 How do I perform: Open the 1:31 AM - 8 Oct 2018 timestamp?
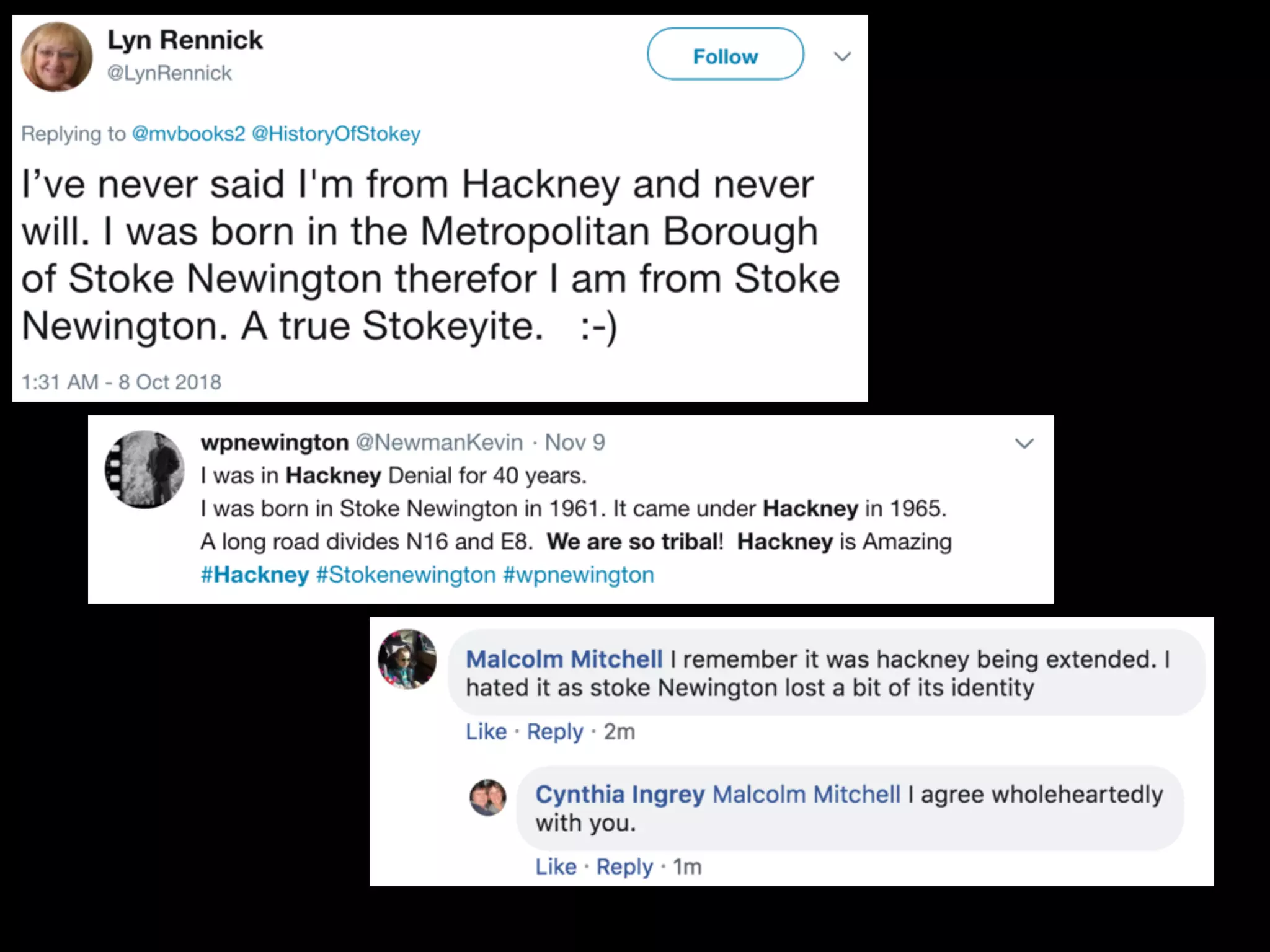pos(121,382)
